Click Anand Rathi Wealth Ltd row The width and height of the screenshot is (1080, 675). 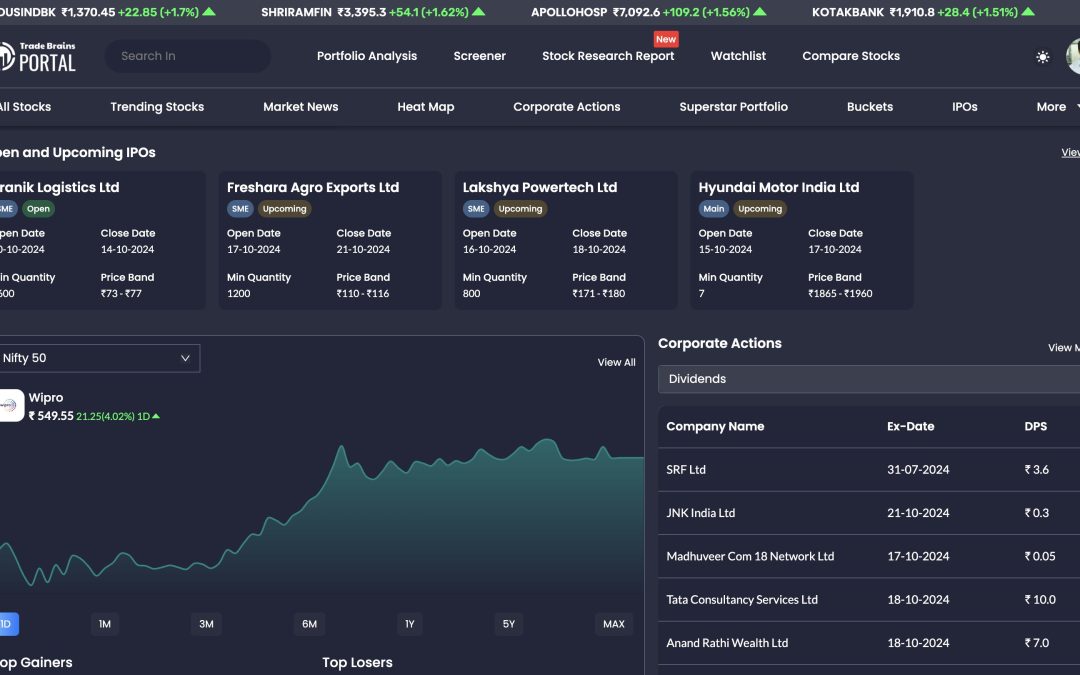pos(869,643)
